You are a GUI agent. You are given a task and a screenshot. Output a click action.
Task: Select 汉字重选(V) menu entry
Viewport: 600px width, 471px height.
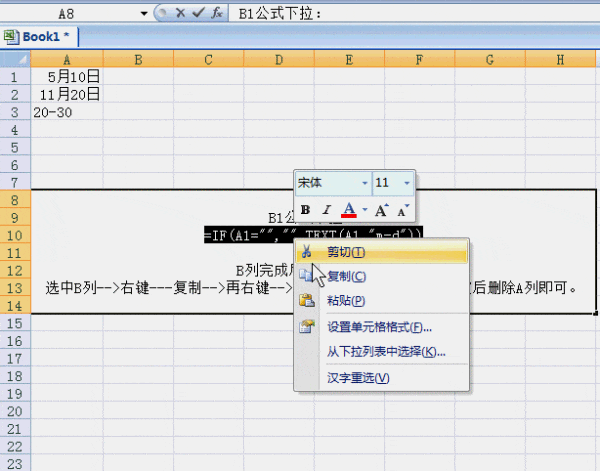(x=382, y=378)
